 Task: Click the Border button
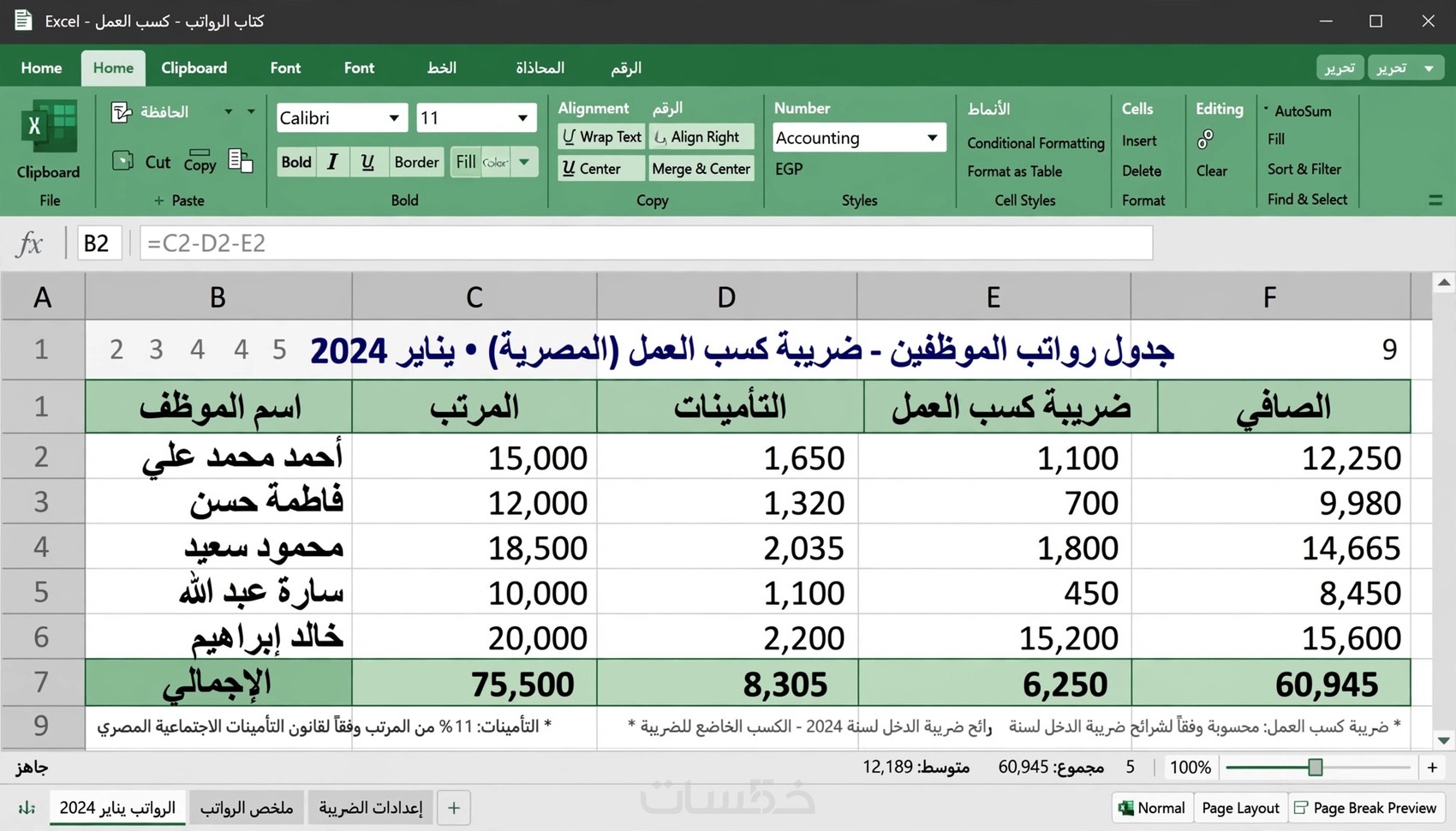[416, 162]
